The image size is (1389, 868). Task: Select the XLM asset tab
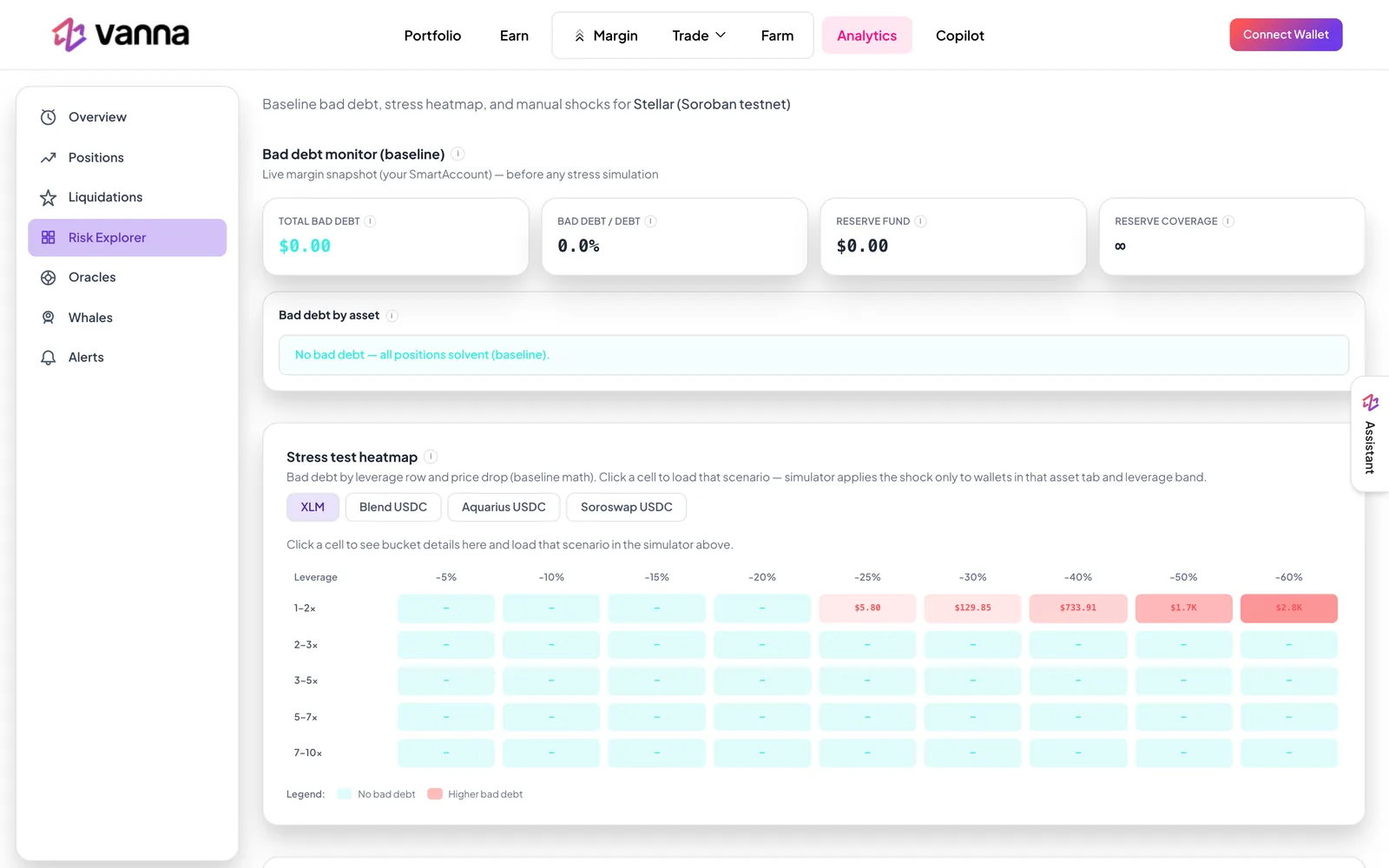pos(313,507)
